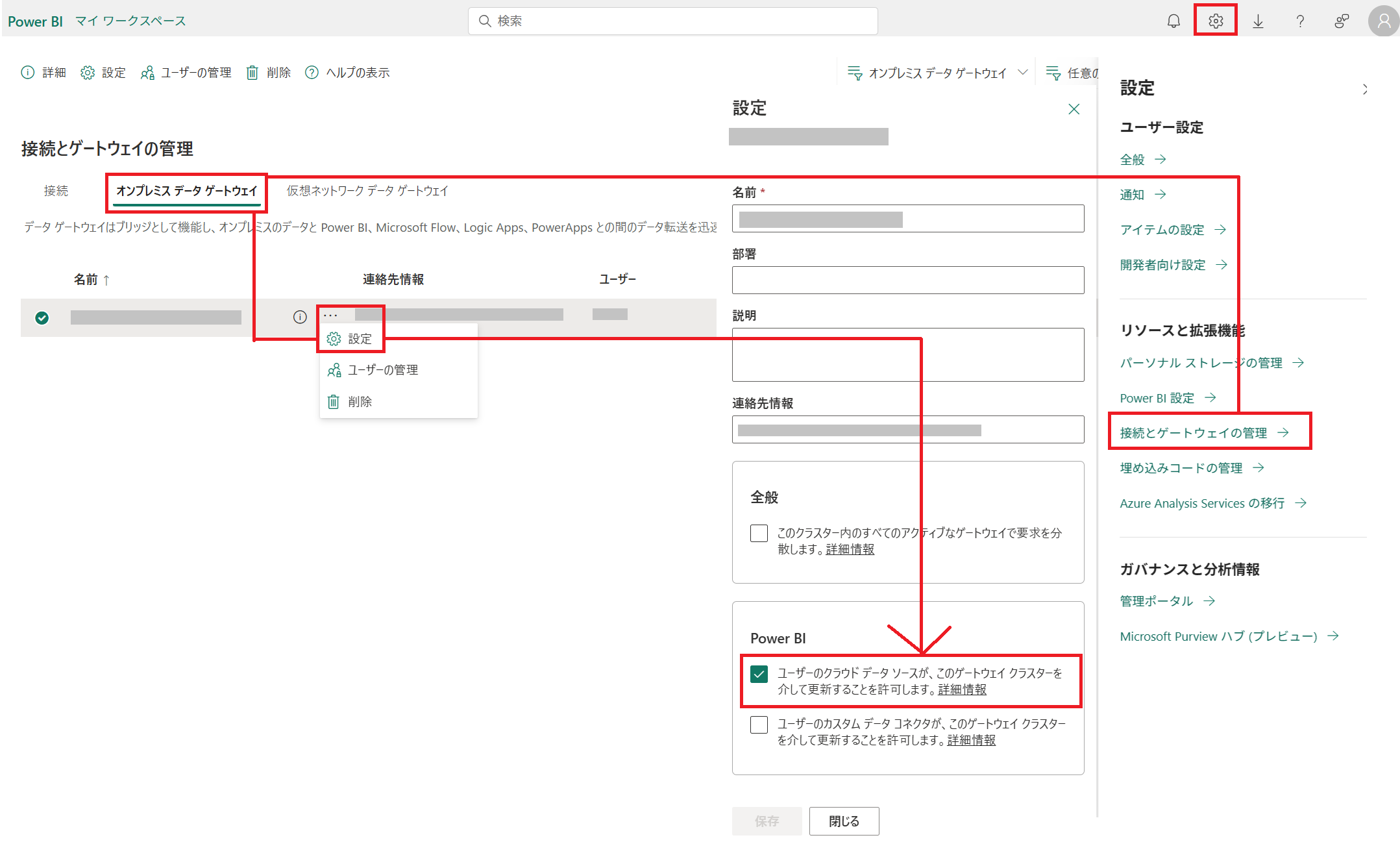This screenshot has height=842, width=1400.
Task: Open 詳細情報 link for cloud data sources
Action: pos(962,689)
